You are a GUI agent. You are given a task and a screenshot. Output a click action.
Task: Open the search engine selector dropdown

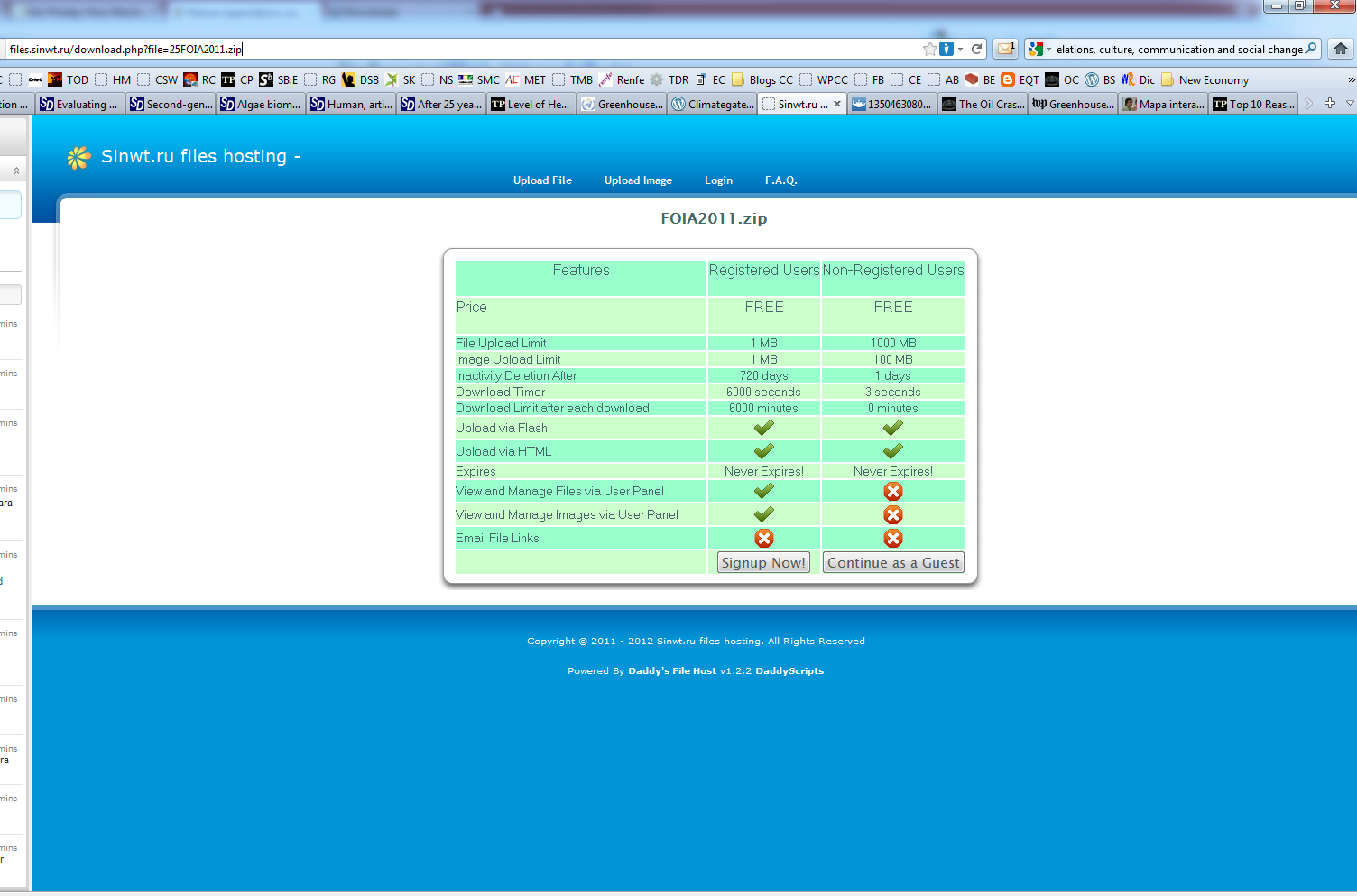coord(1039,49)
